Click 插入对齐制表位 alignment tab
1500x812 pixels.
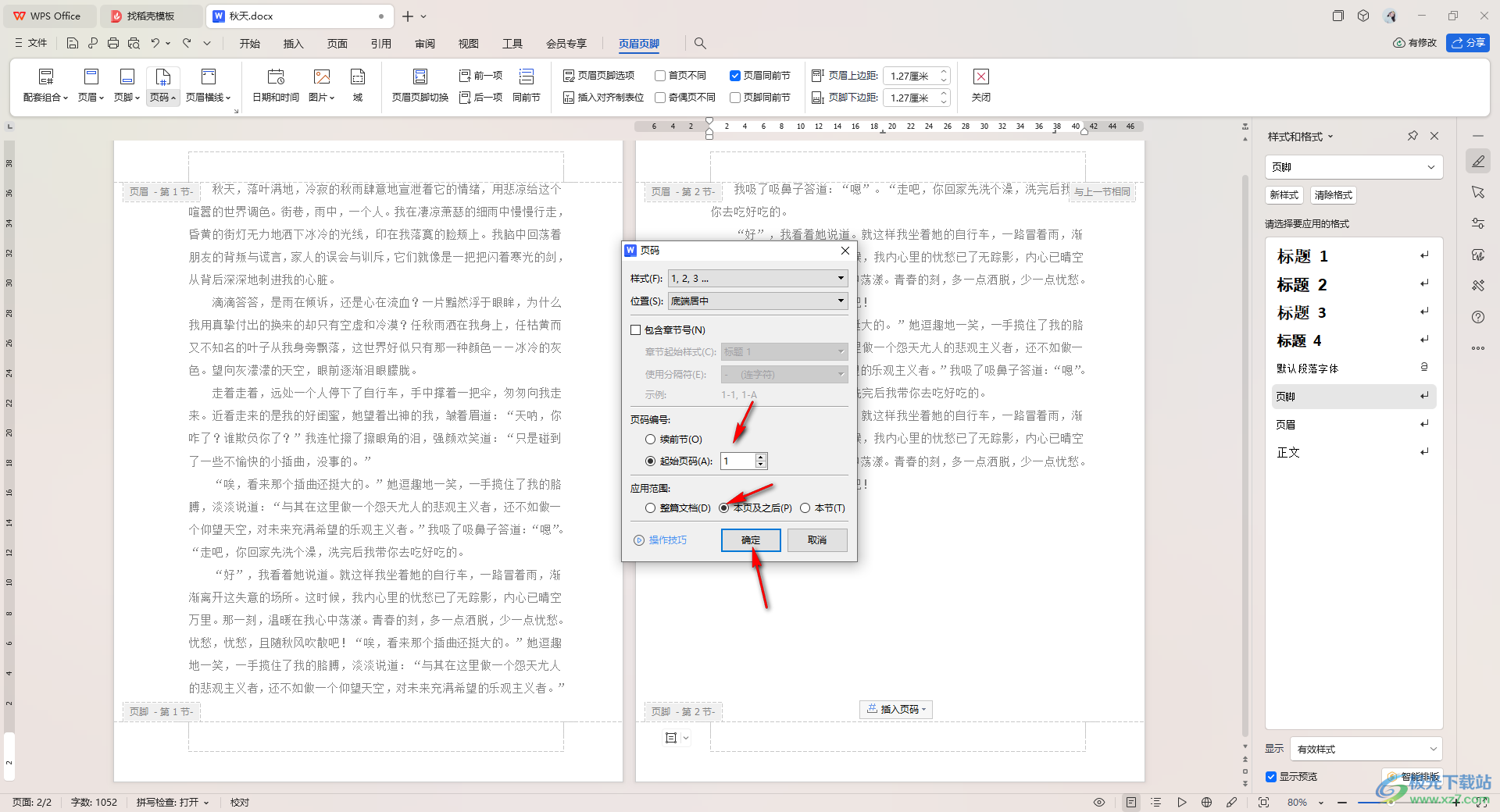(603, 98)
